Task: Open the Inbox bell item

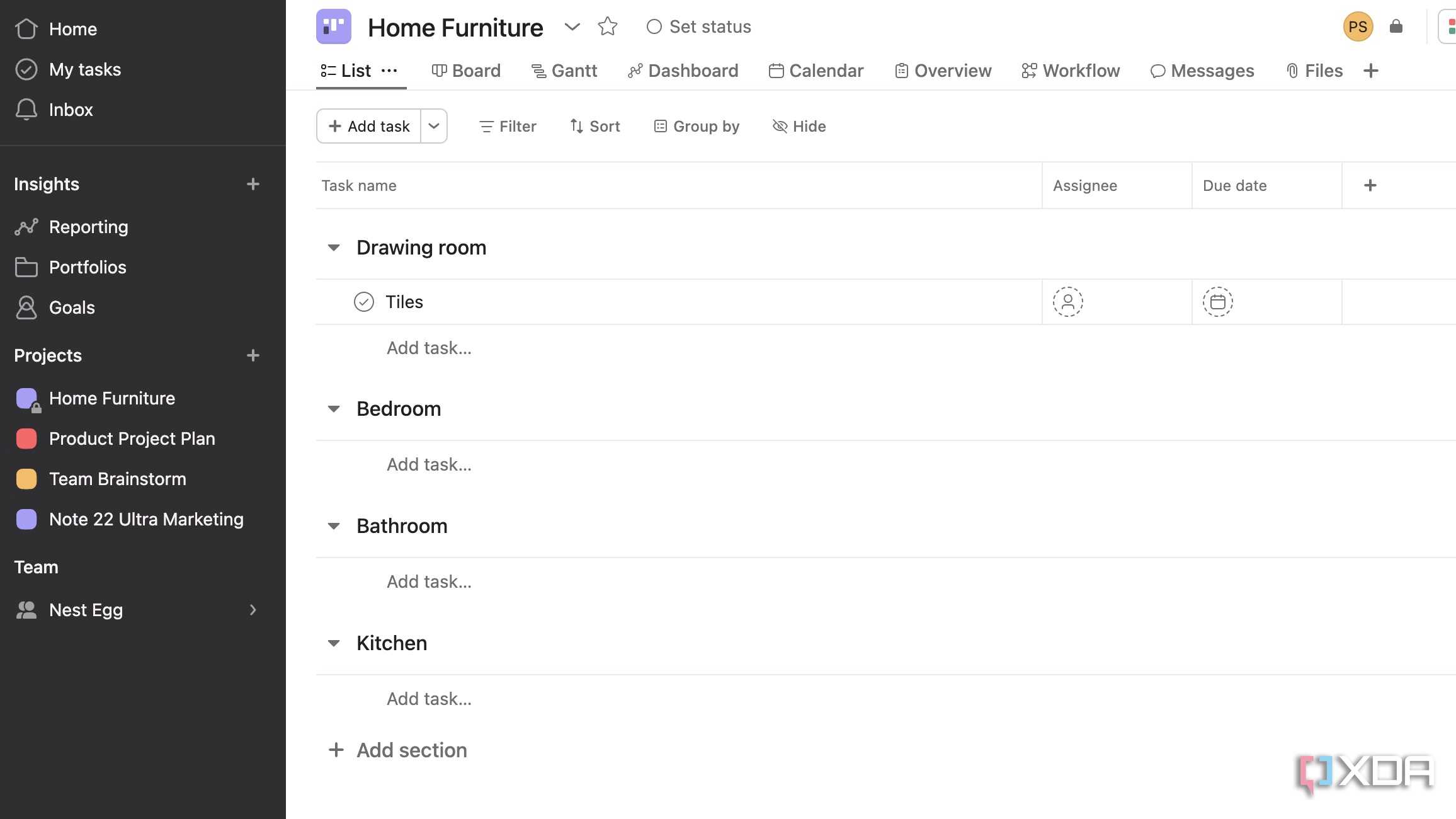Action: [x=54, y=110]
